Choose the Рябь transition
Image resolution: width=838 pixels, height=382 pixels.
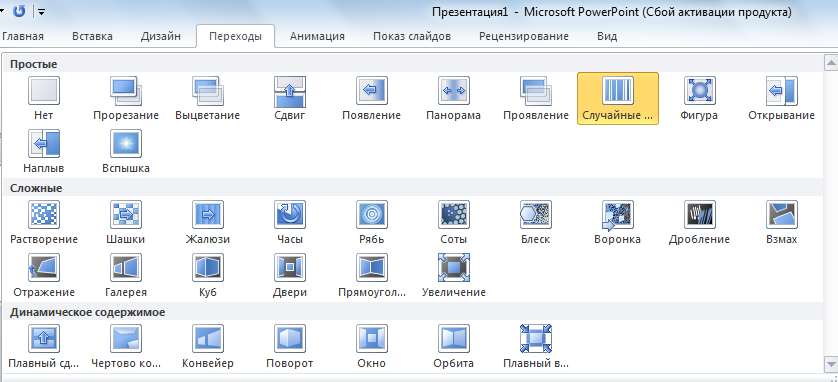click(x=371, y=222)
